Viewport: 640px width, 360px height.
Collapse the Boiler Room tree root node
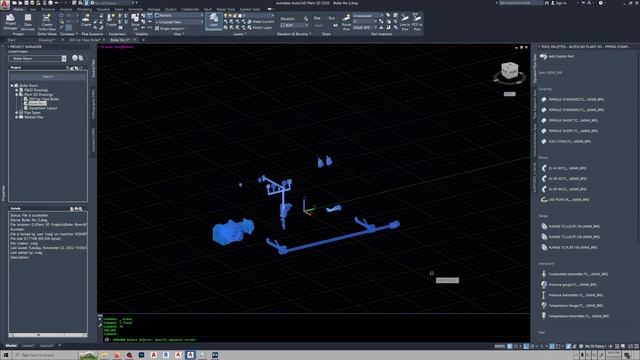12,86
